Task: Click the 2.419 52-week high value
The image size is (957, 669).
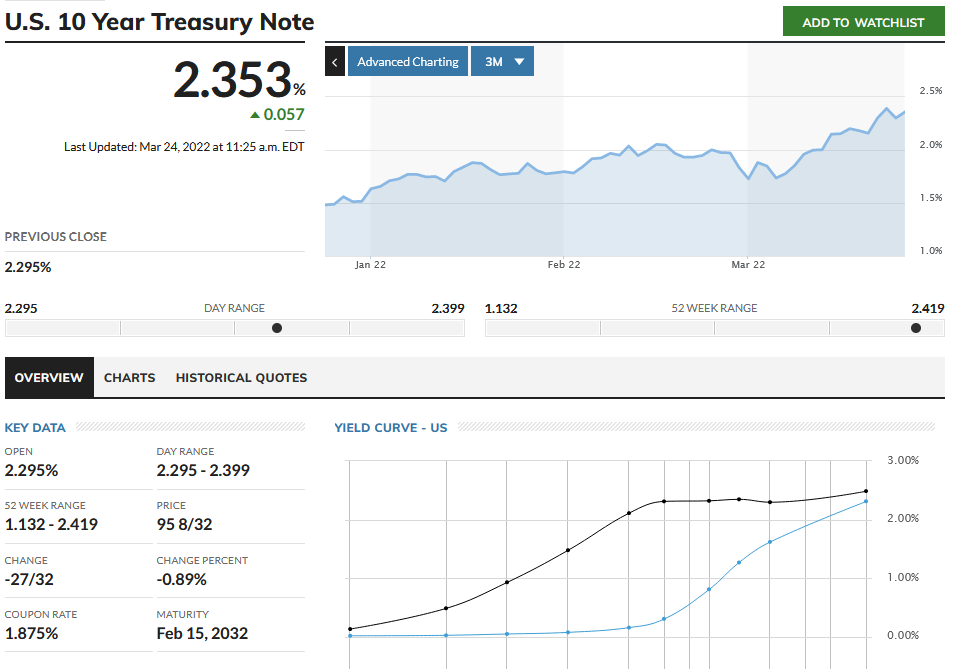Action: coord(928,309)
